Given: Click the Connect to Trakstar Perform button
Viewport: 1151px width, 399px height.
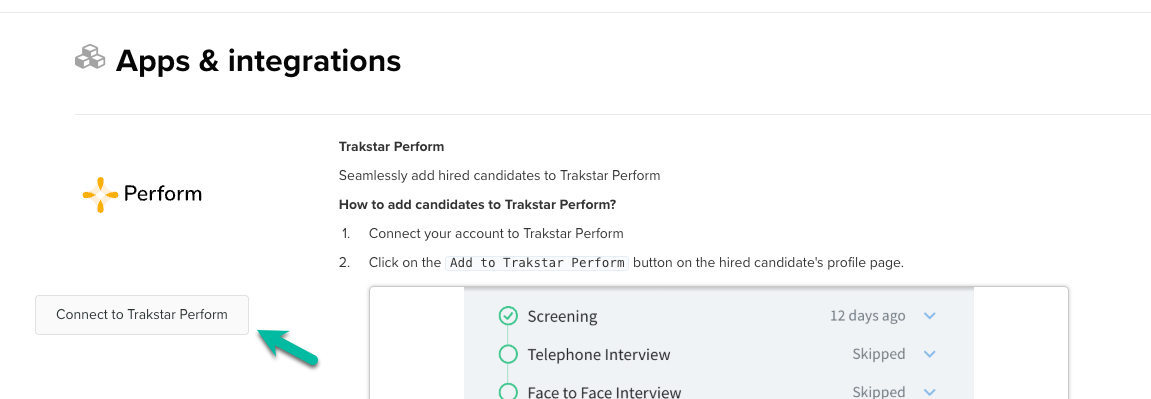Looking at the screenshot, I should (x=142, y=315).
